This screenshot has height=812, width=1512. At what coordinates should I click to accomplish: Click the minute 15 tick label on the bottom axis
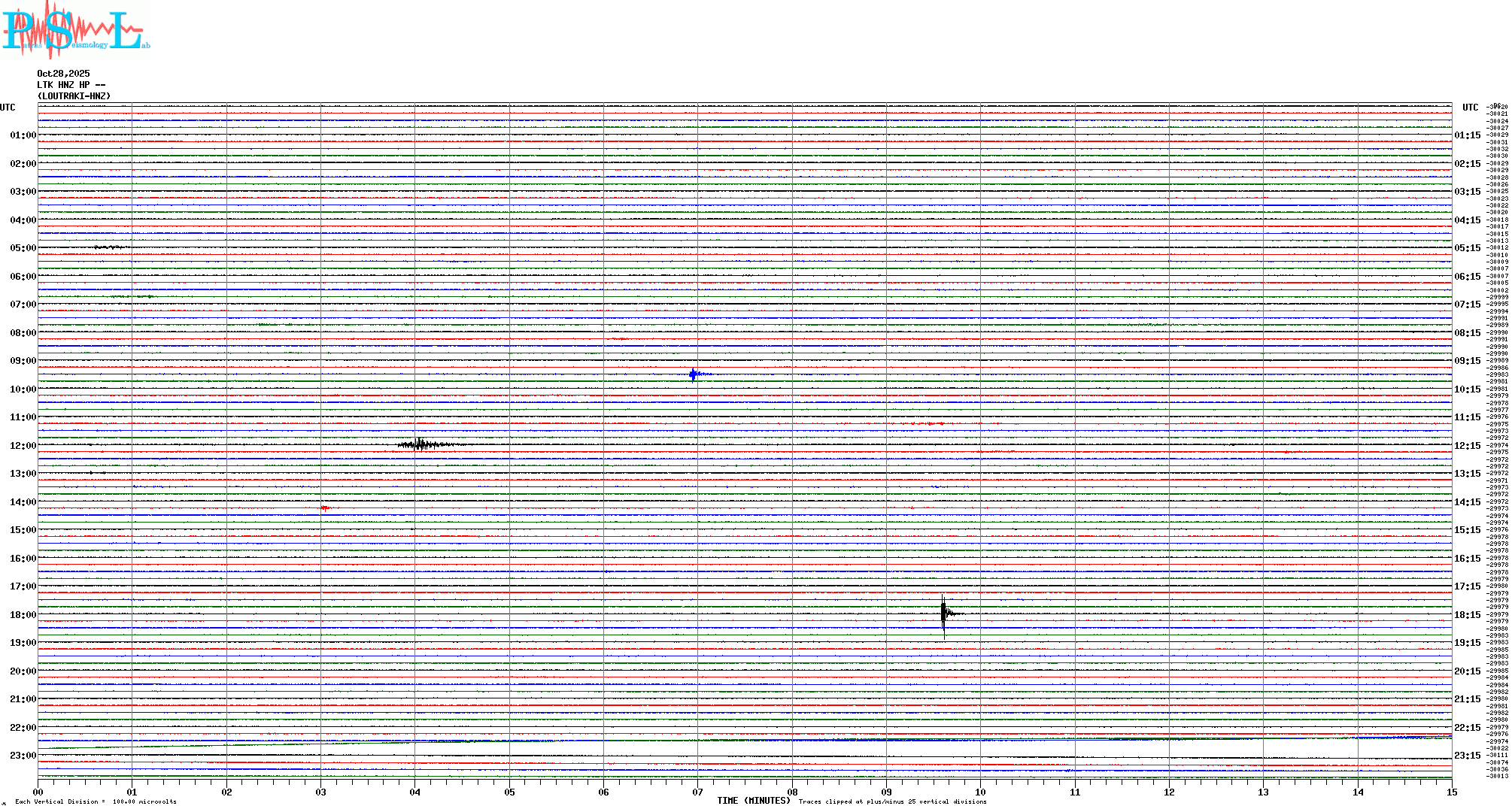coord(1451,792)
